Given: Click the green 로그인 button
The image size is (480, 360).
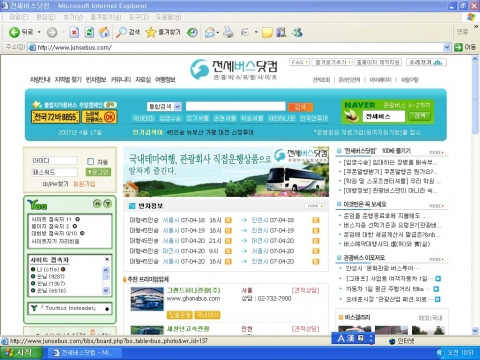Looking at the screenshot, I should pos(98,172).
